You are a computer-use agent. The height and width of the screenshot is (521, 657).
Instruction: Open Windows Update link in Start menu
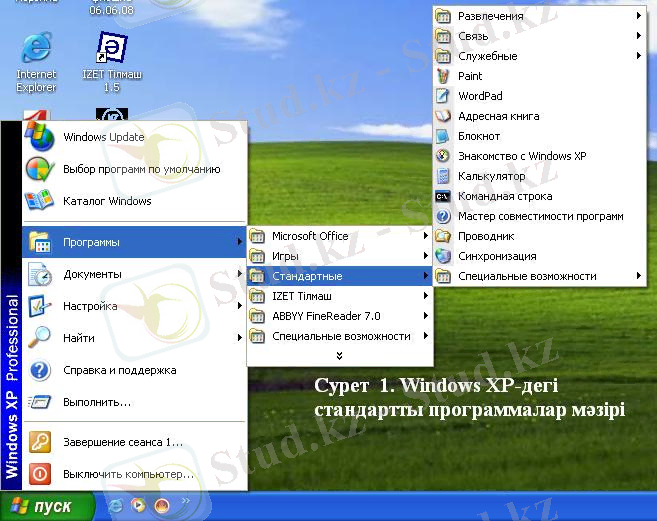tap(103, 137)
